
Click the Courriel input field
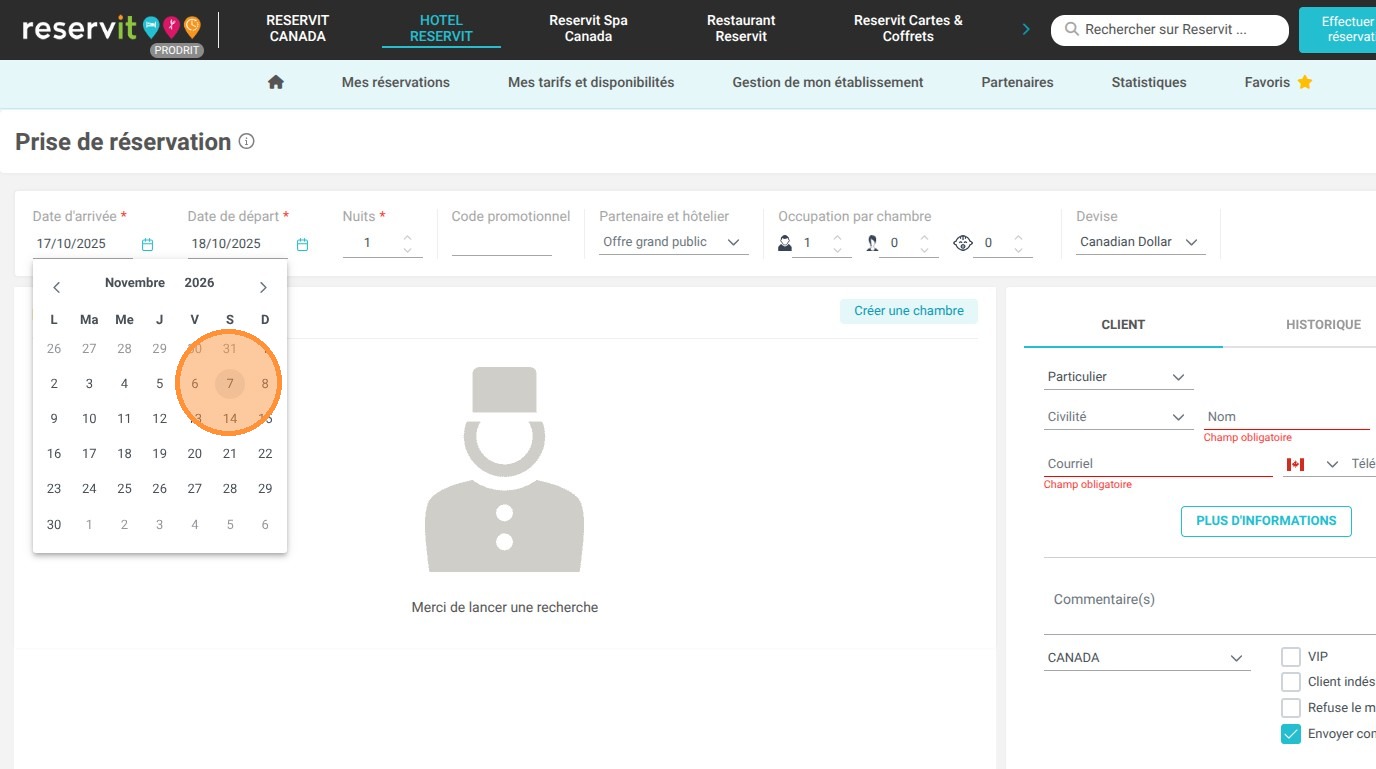click(1158, 464)
